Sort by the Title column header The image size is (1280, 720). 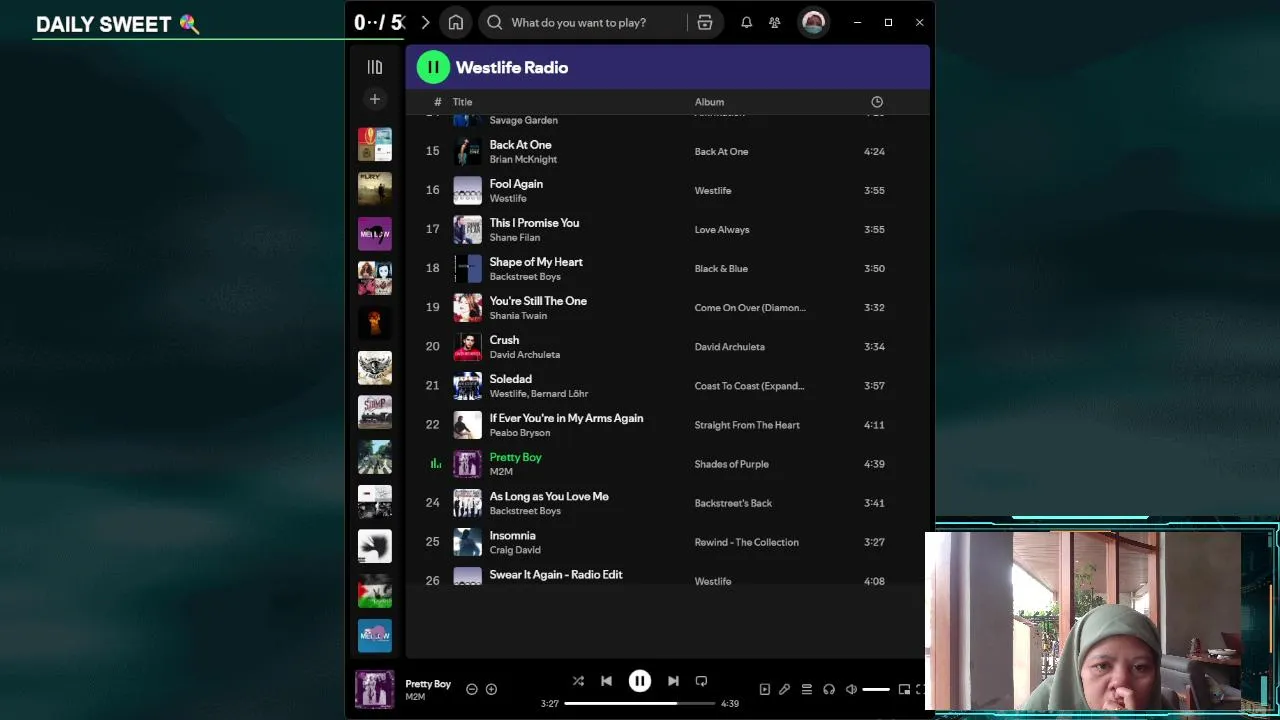coord(462,102)
